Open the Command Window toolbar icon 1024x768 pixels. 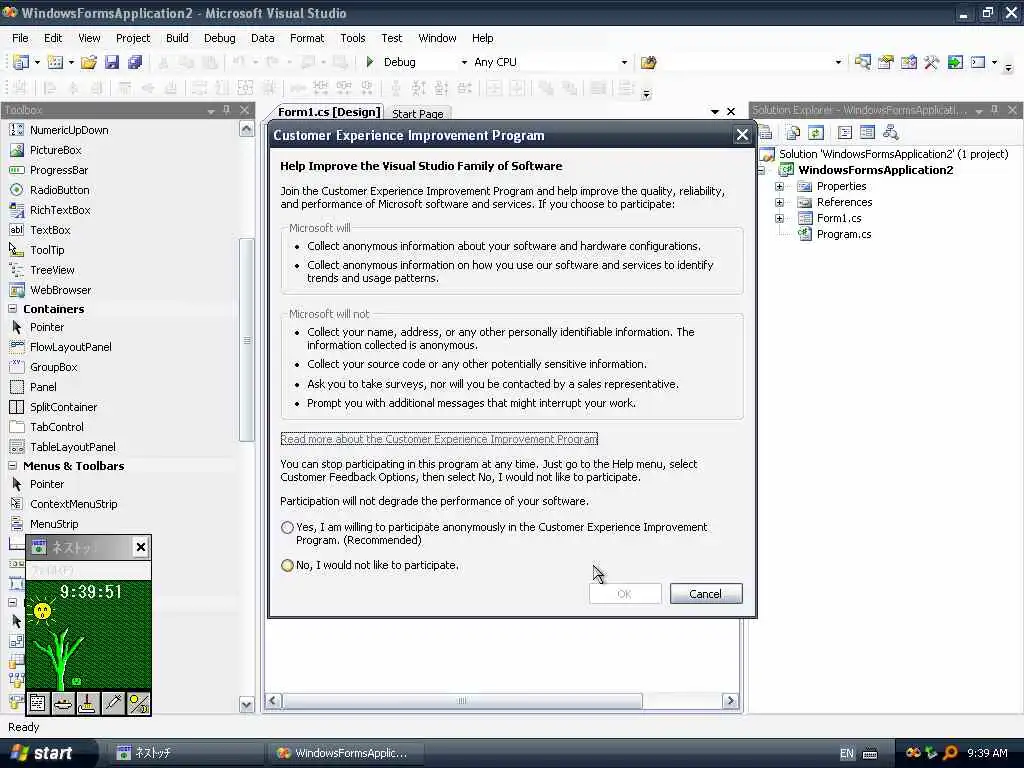pyautogui.click(x=978, y=62)
